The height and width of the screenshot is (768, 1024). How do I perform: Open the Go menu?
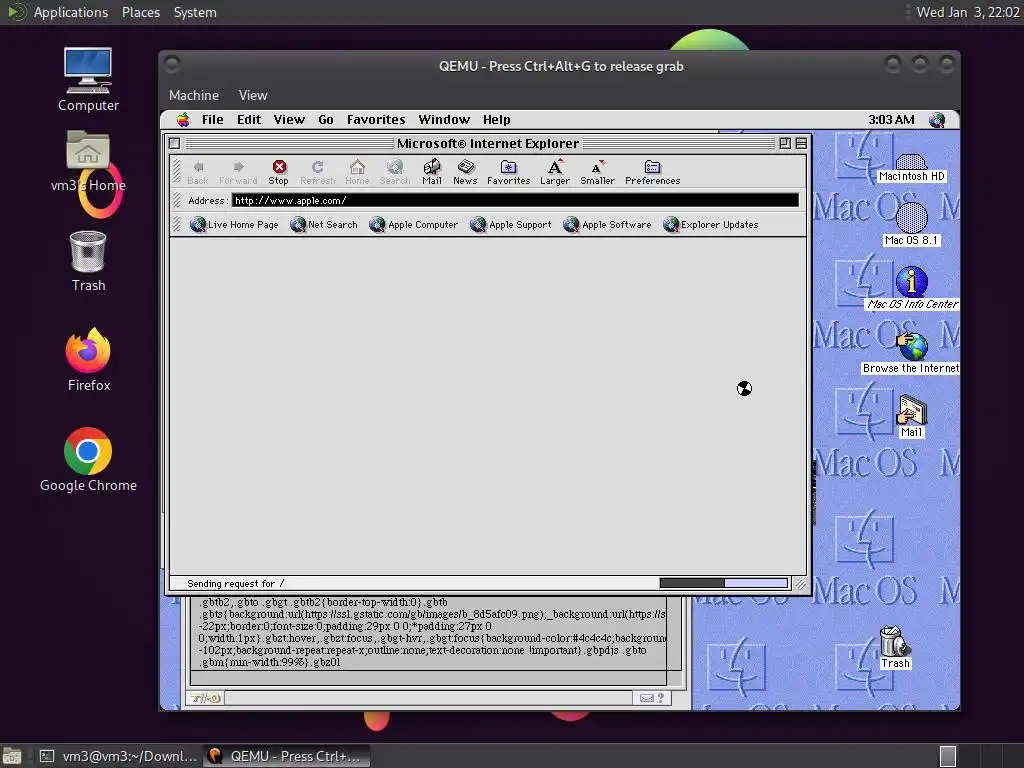pos(326,120)
